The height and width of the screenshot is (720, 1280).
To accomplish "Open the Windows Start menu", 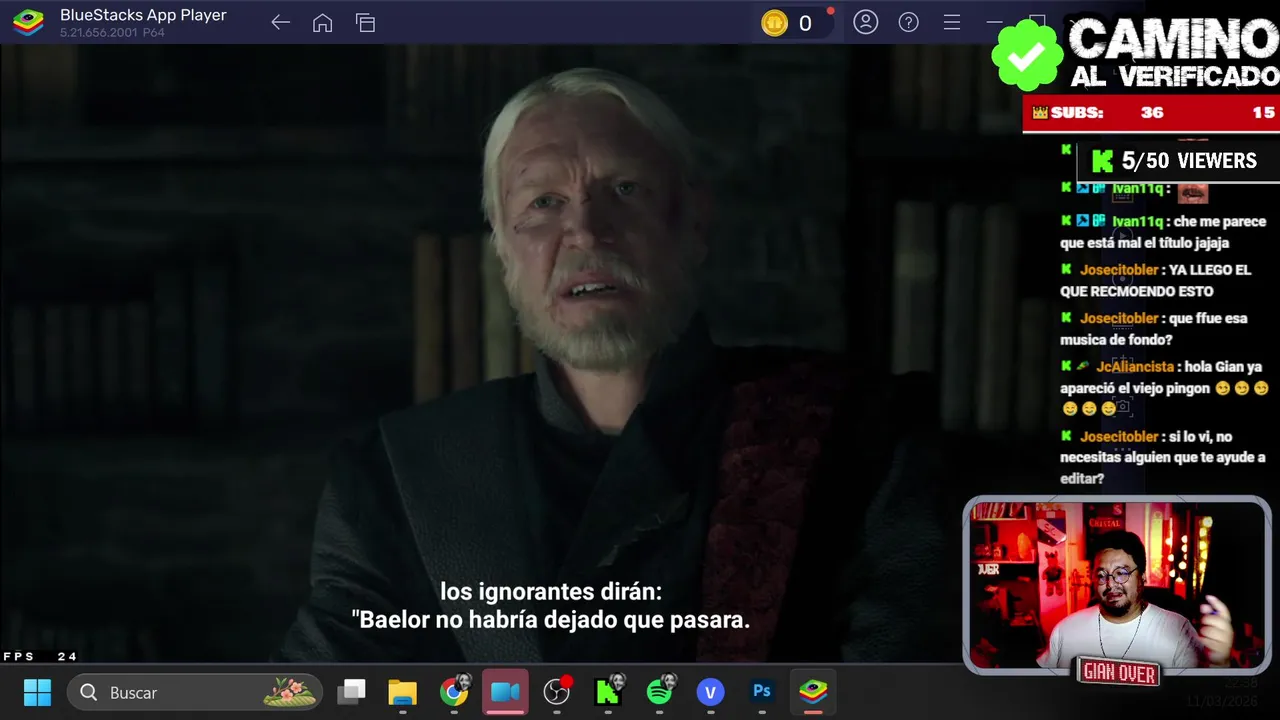I will pyautogui.click(x=37, y=692).
